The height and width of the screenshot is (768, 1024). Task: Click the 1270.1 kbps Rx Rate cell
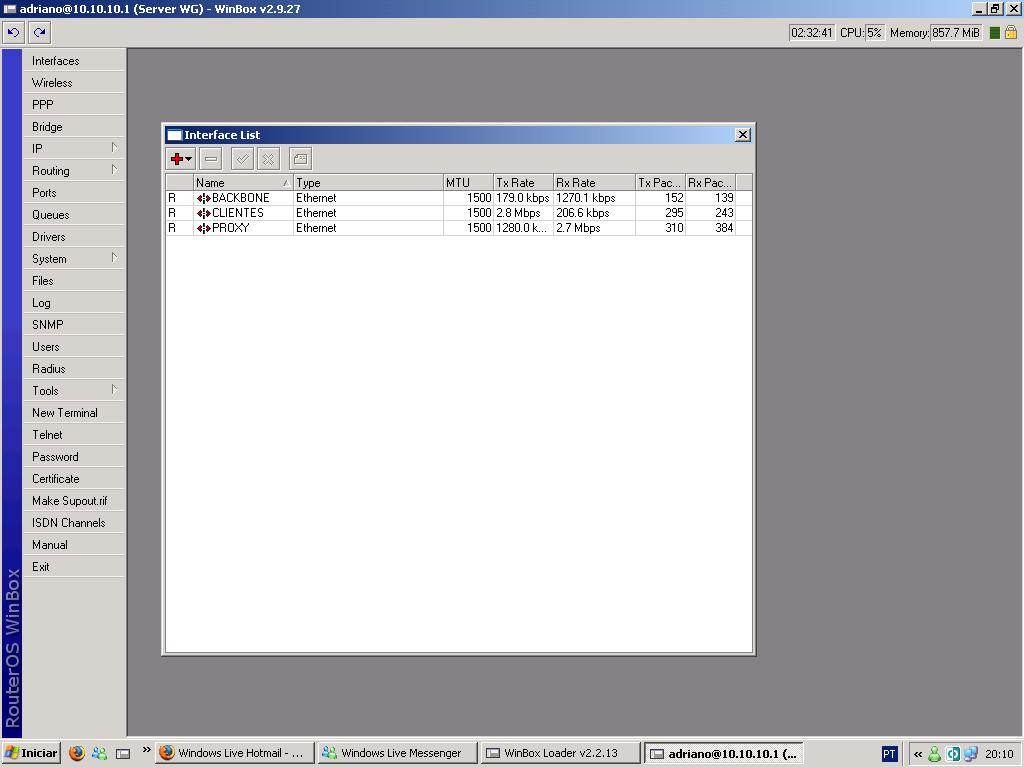pyautogui.click(x=594, y=198)
